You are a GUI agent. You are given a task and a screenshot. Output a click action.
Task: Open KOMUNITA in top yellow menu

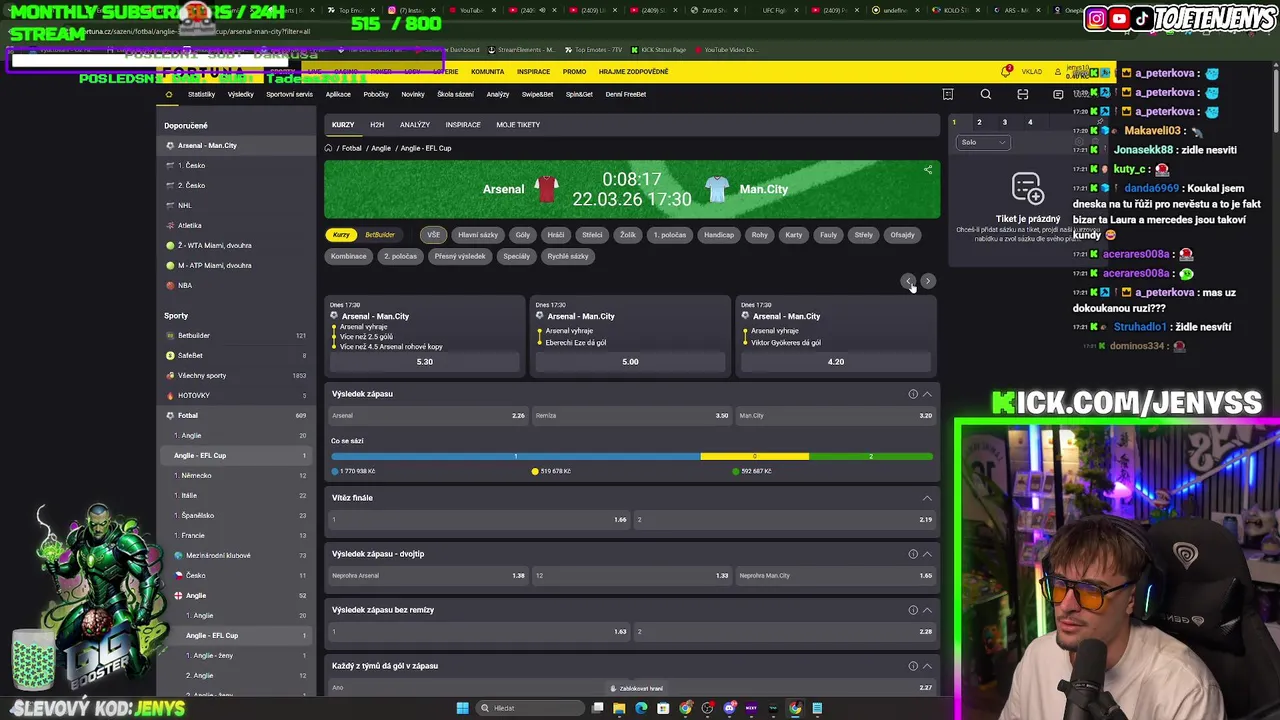pyautogui.click(x=488, y=72)
